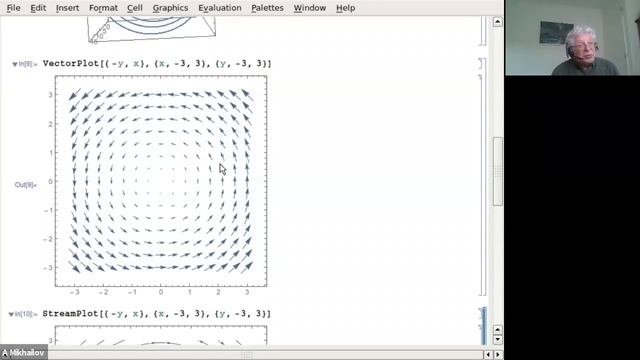Click the second-to-last up arrow on vertical scrollbar
The image size is (640, 360).
[x=498, y=329]
